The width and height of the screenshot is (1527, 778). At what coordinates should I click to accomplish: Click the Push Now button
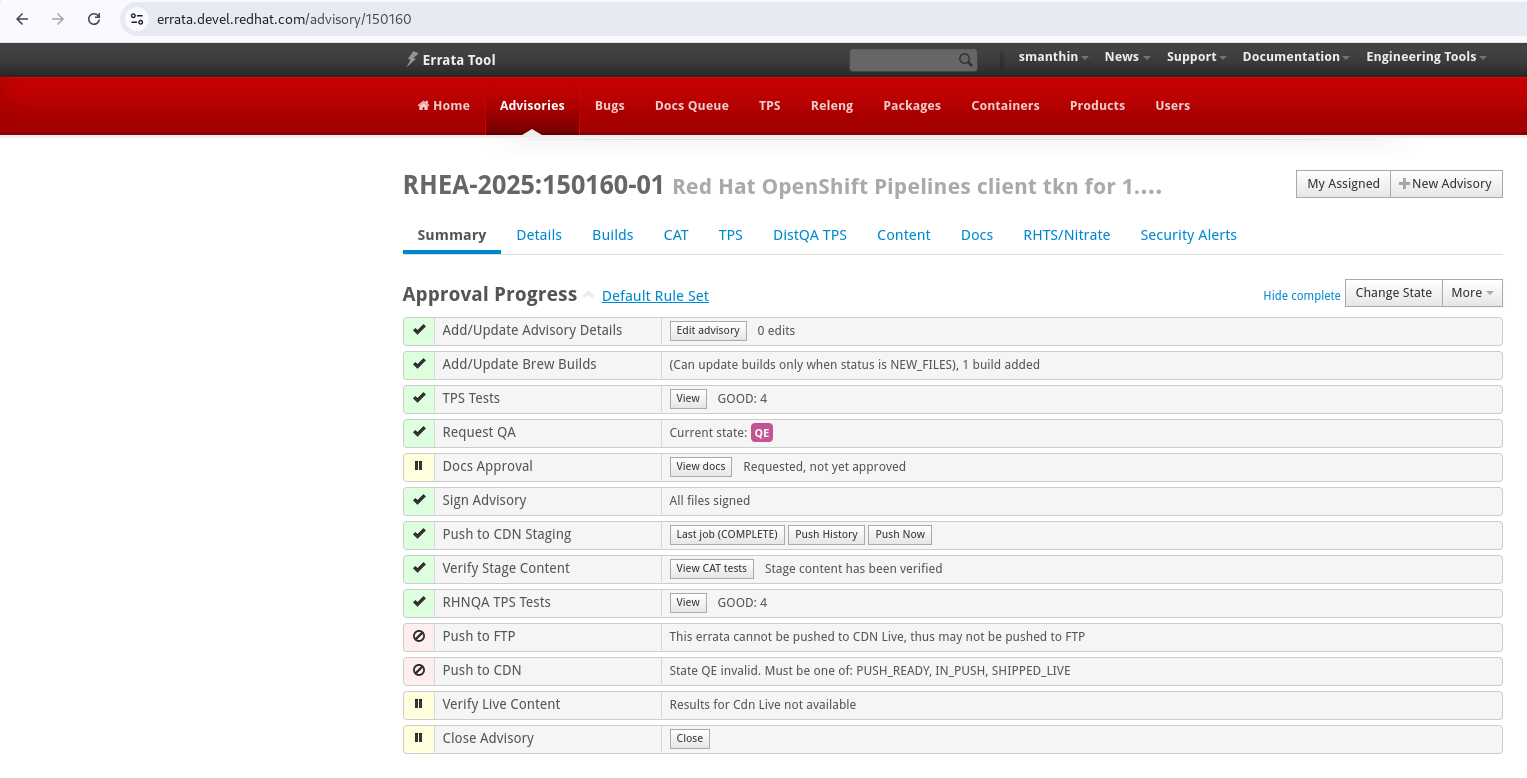(900, 534)
